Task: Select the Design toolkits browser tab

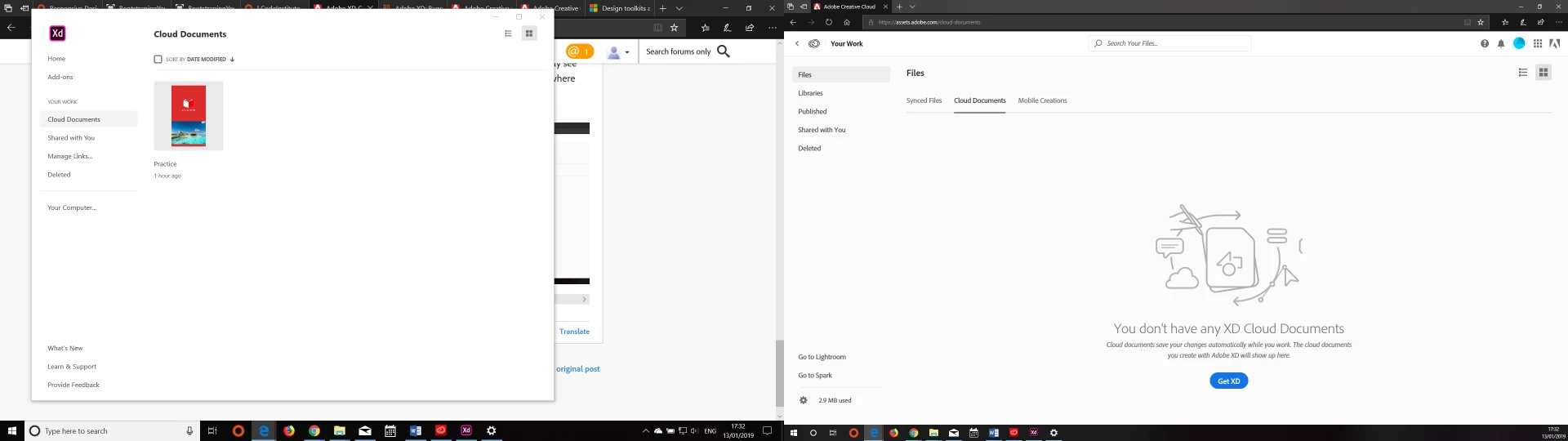Action: click(619, 8)
